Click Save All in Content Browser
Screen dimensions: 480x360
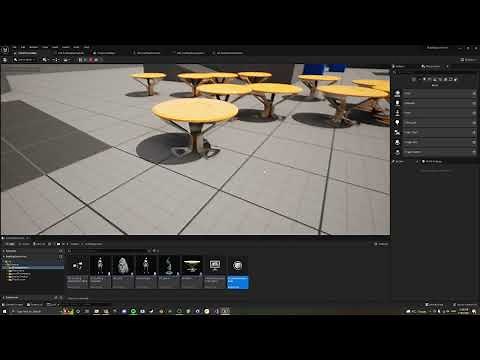(39, 244)
